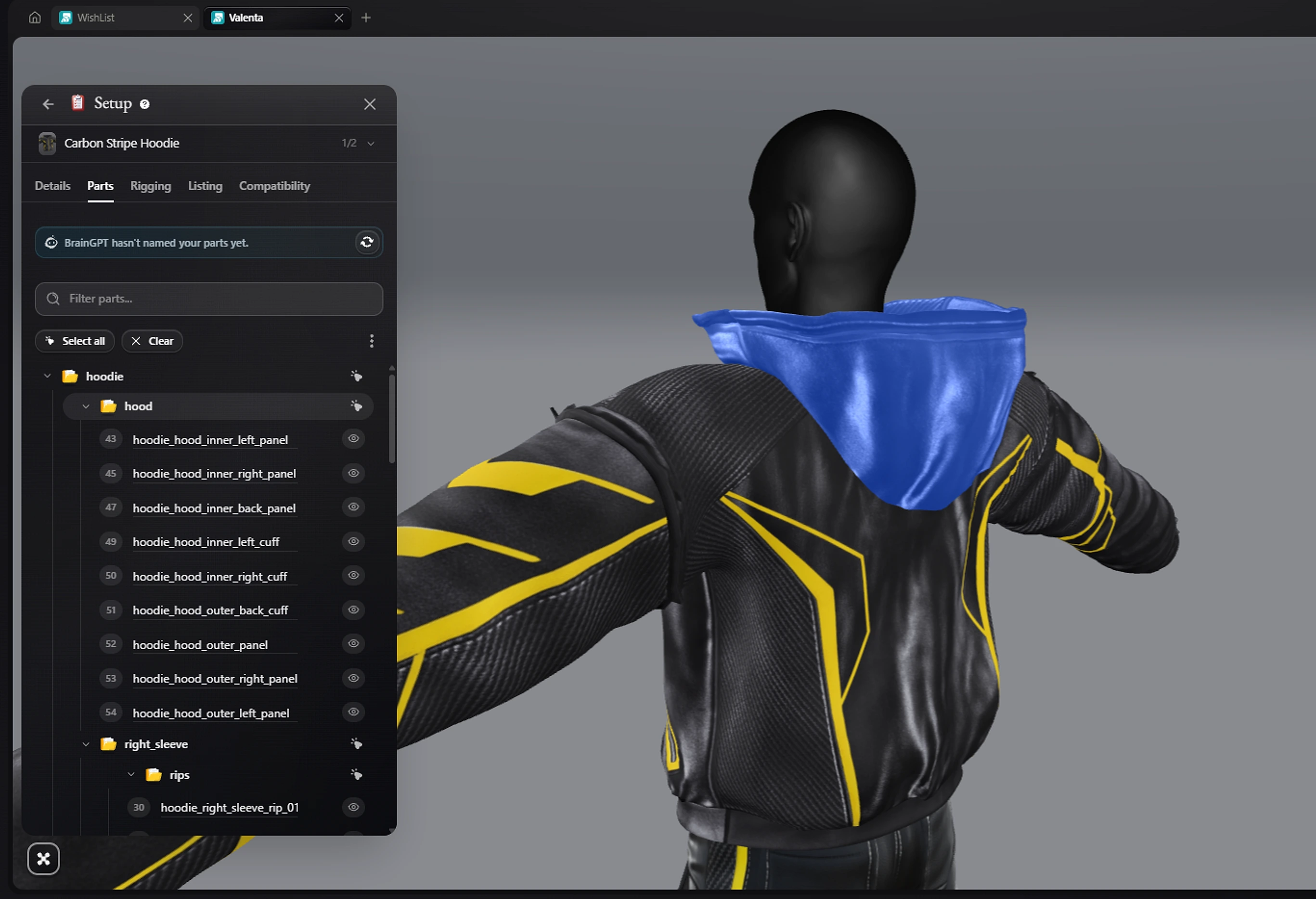
Task: Close the Valenta tab
Action: click(339, 18)
